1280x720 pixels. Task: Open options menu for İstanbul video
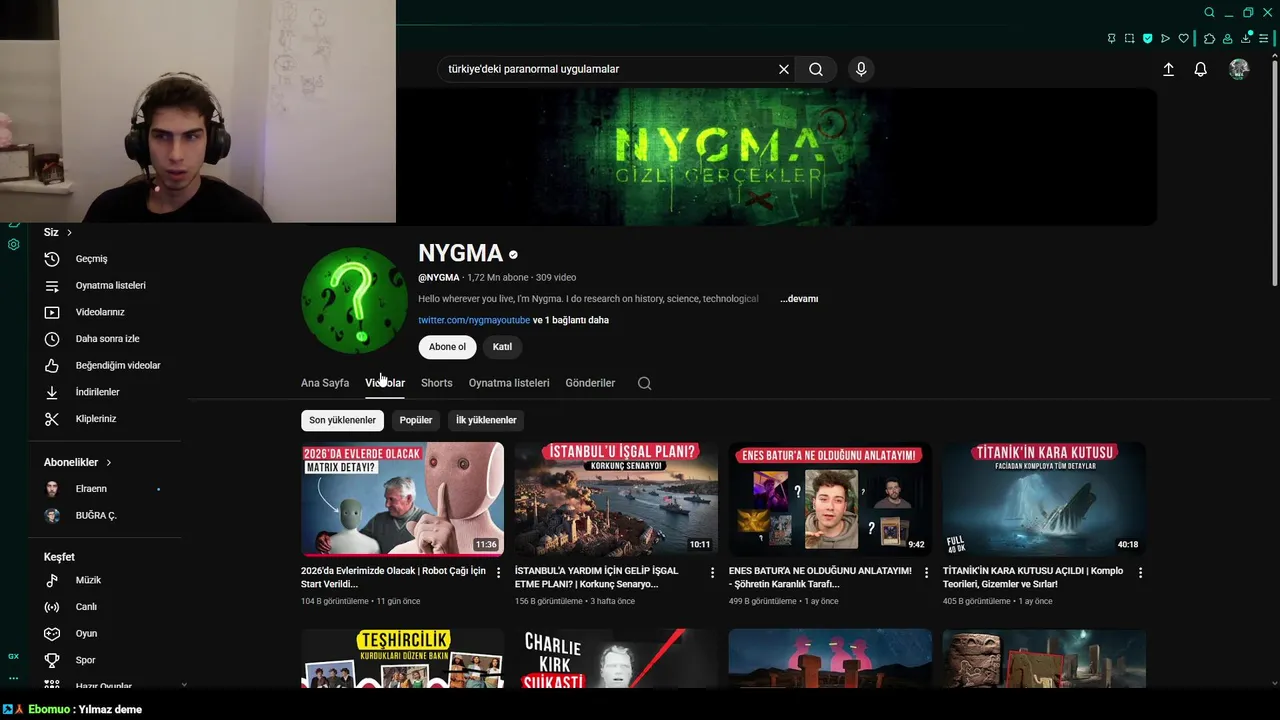[712, 573]
